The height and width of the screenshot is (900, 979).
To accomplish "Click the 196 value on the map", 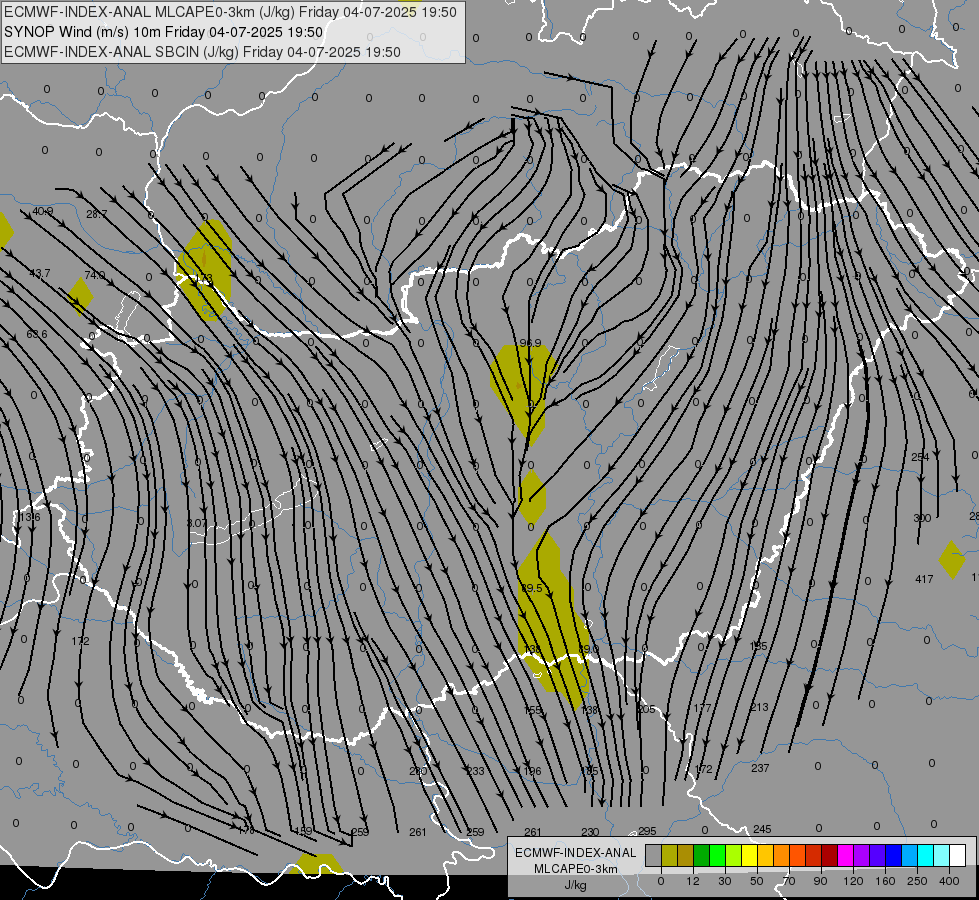I will [x=533, y=771].
